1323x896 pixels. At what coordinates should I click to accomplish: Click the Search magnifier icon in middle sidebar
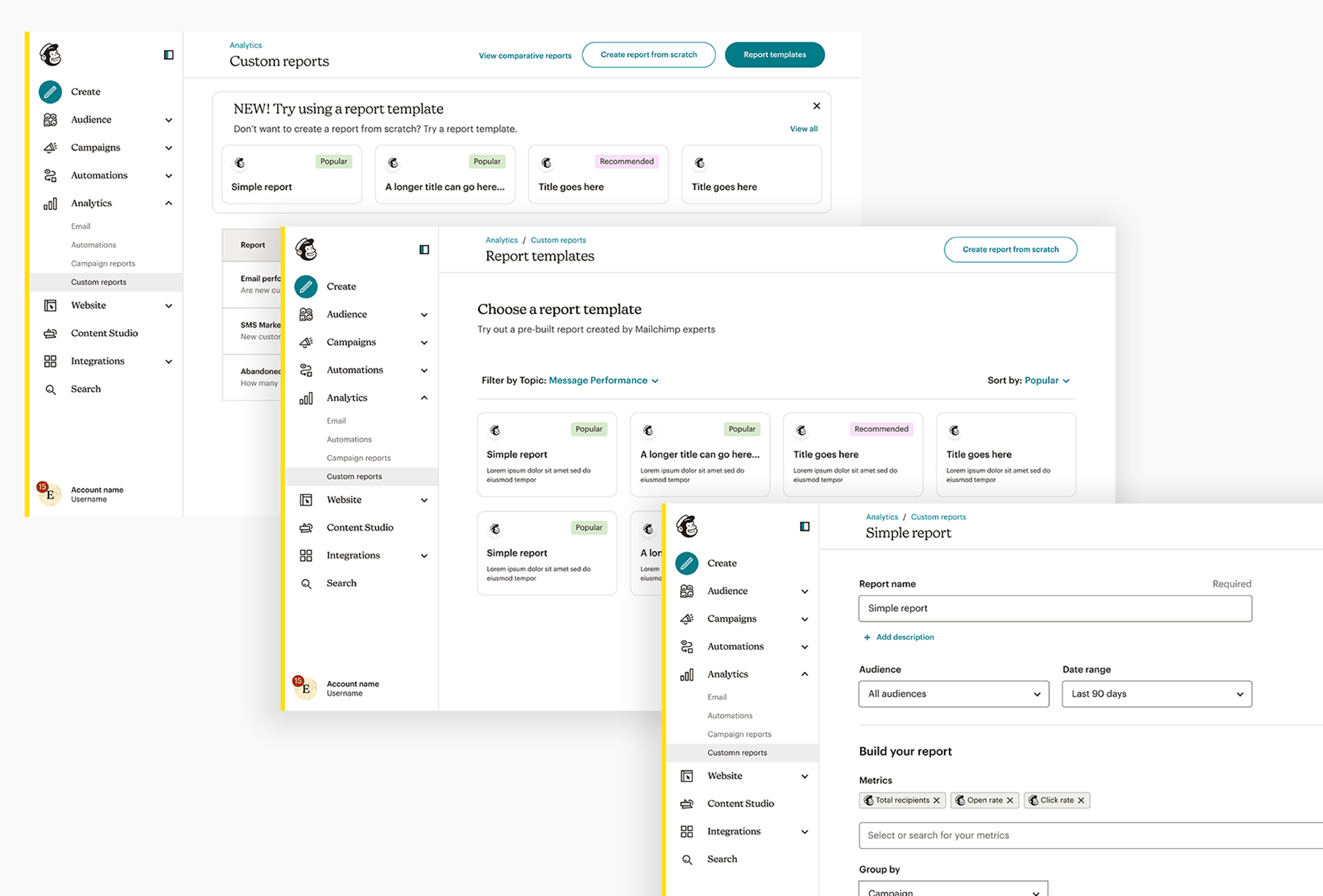pos(307,584)
